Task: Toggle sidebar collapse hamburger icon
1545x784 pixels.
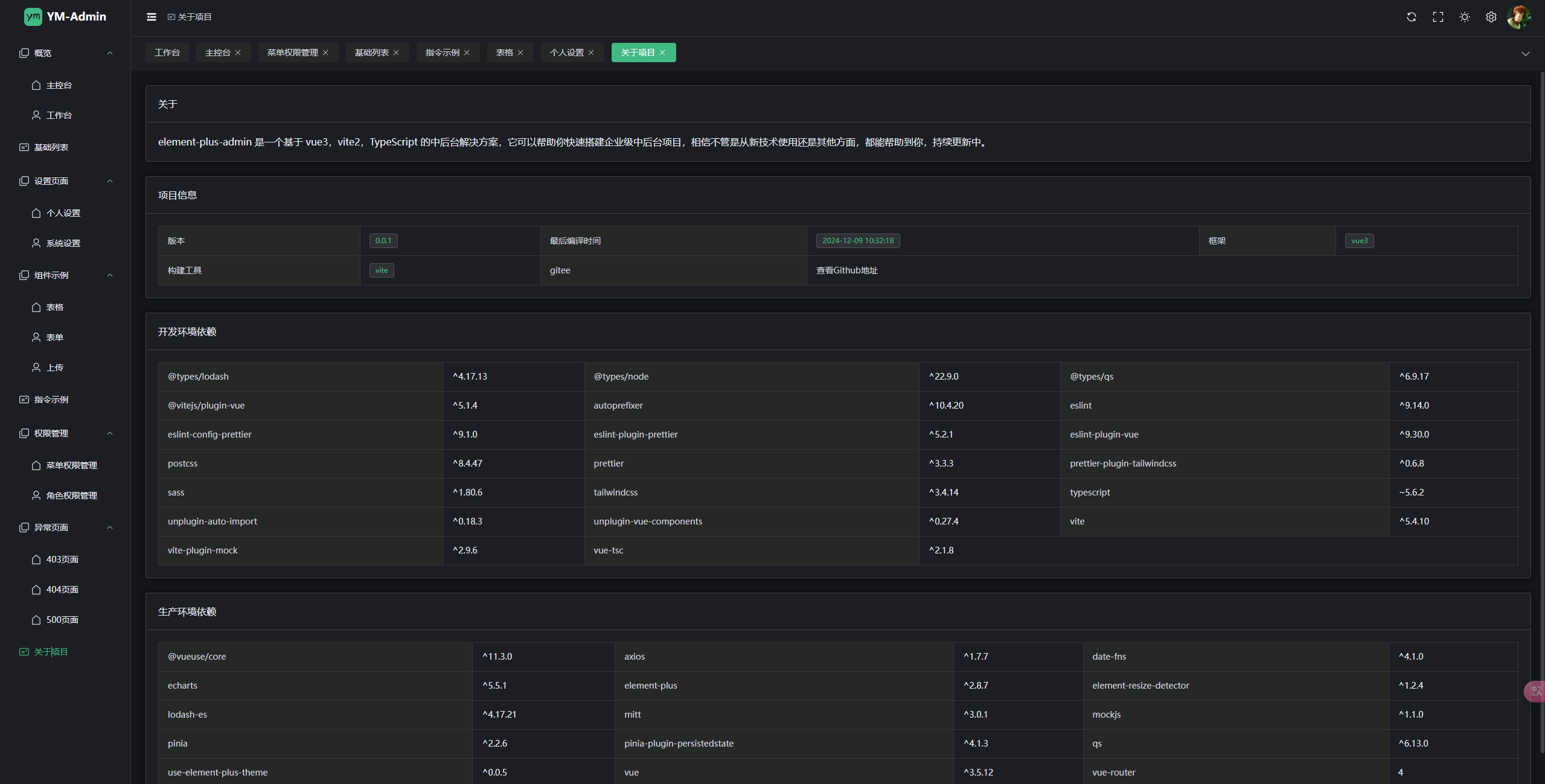Action: coord(152,17)
